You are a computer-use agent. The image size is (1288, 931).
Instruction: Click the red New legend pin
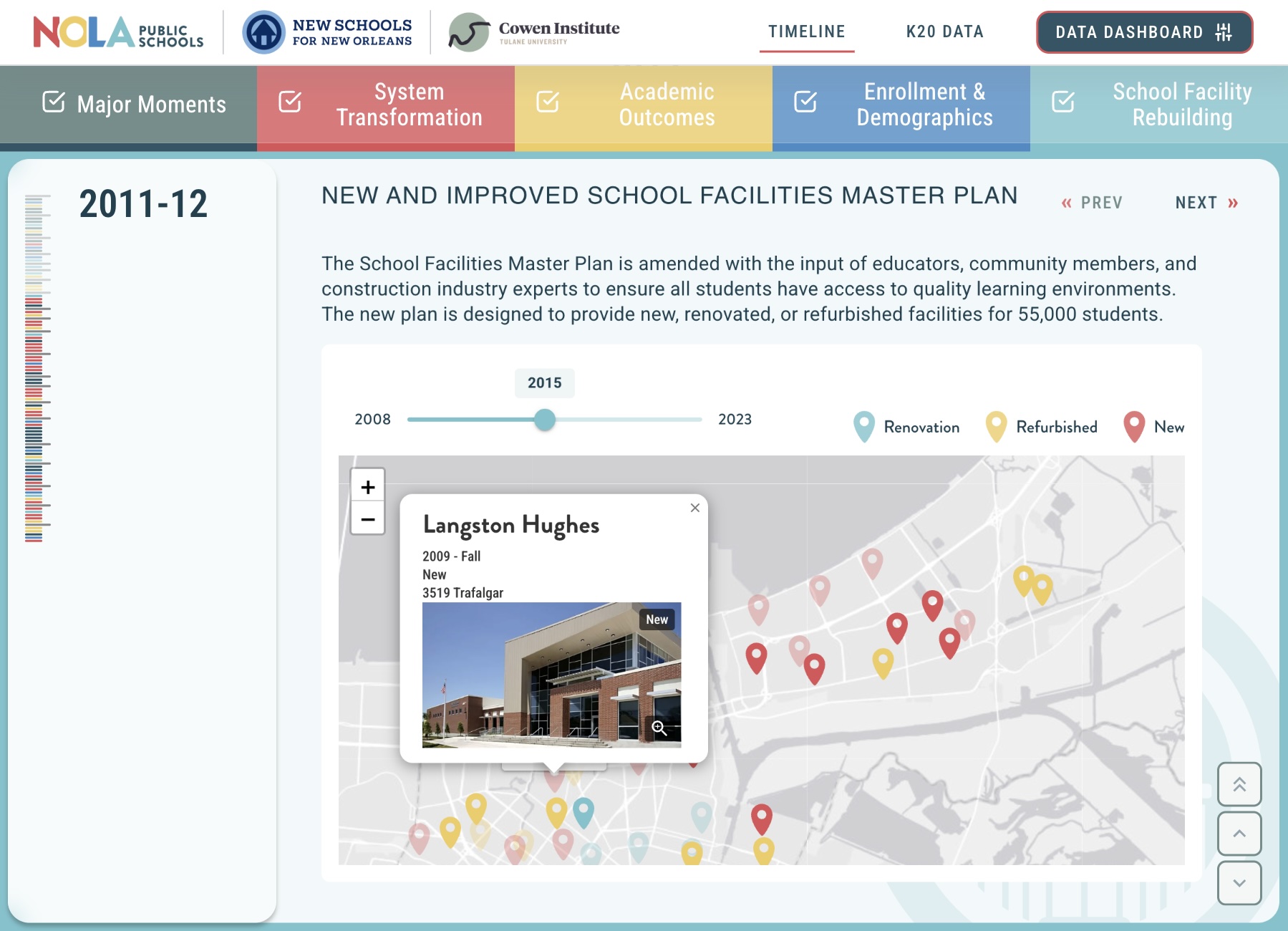(1134, 427)
